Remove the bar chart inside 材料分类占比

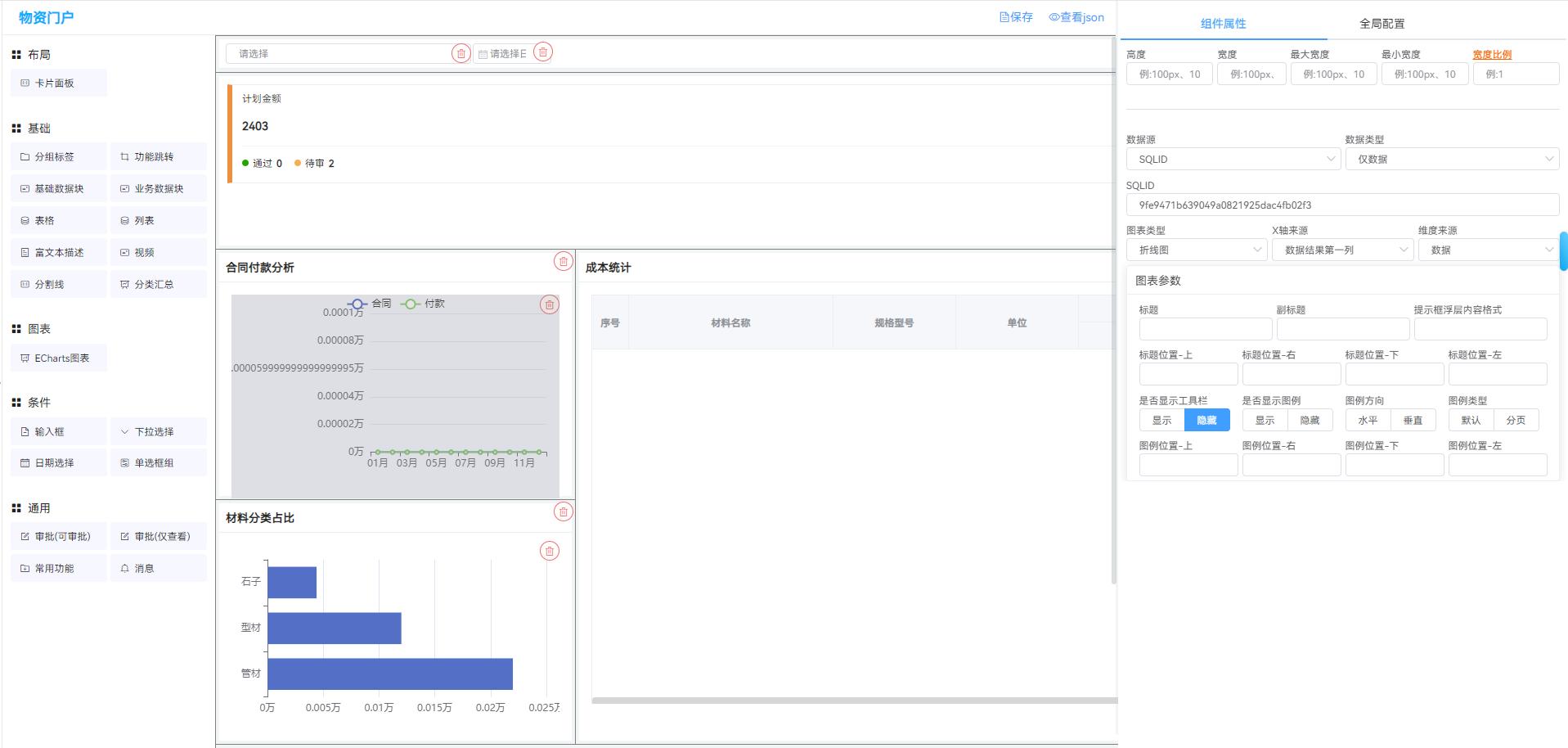[x=549, y=551]
